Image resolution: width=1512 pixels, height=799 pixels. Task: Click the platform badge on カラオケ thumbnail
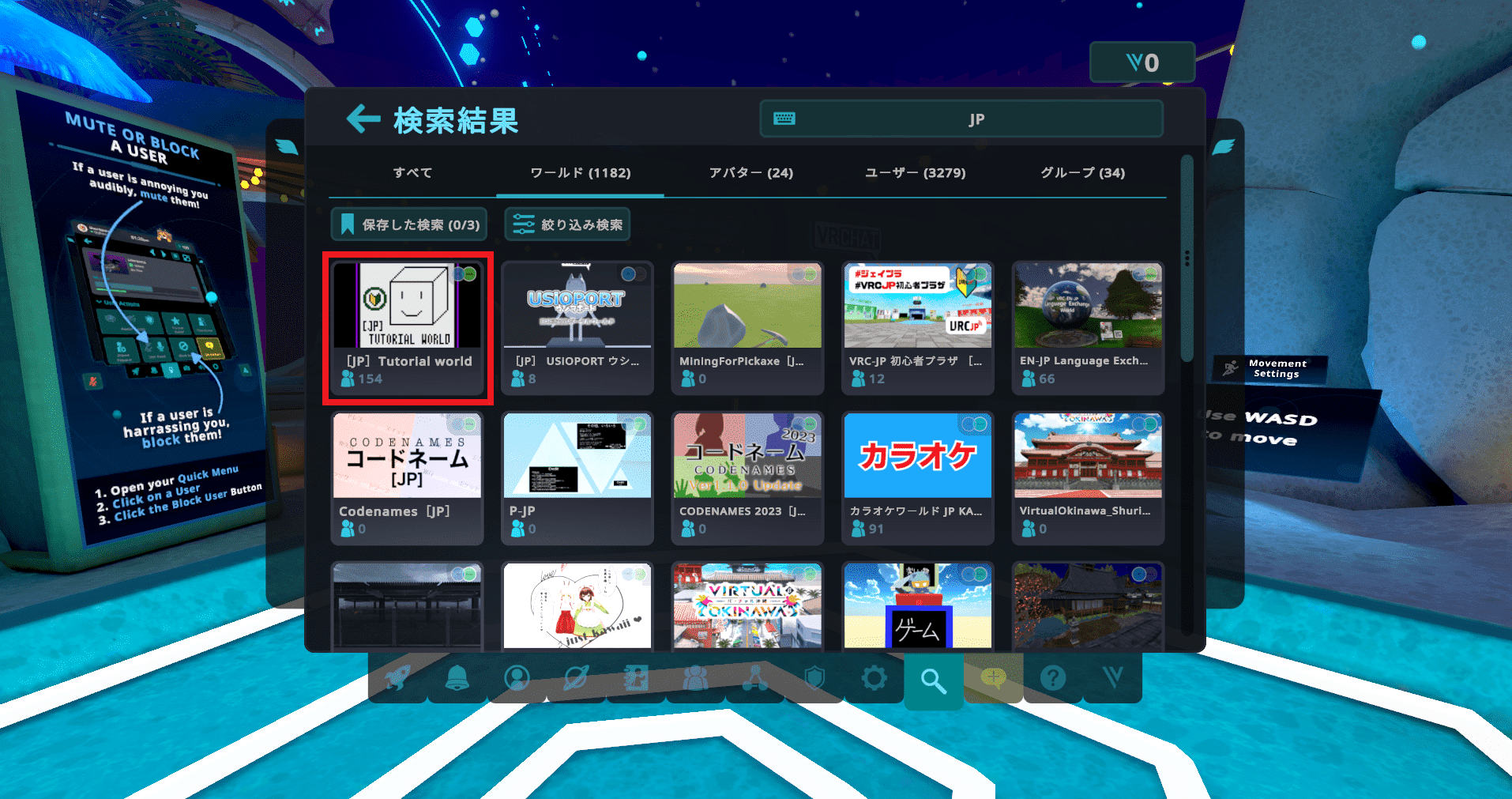pyautogui.click(x=974, y=424)
